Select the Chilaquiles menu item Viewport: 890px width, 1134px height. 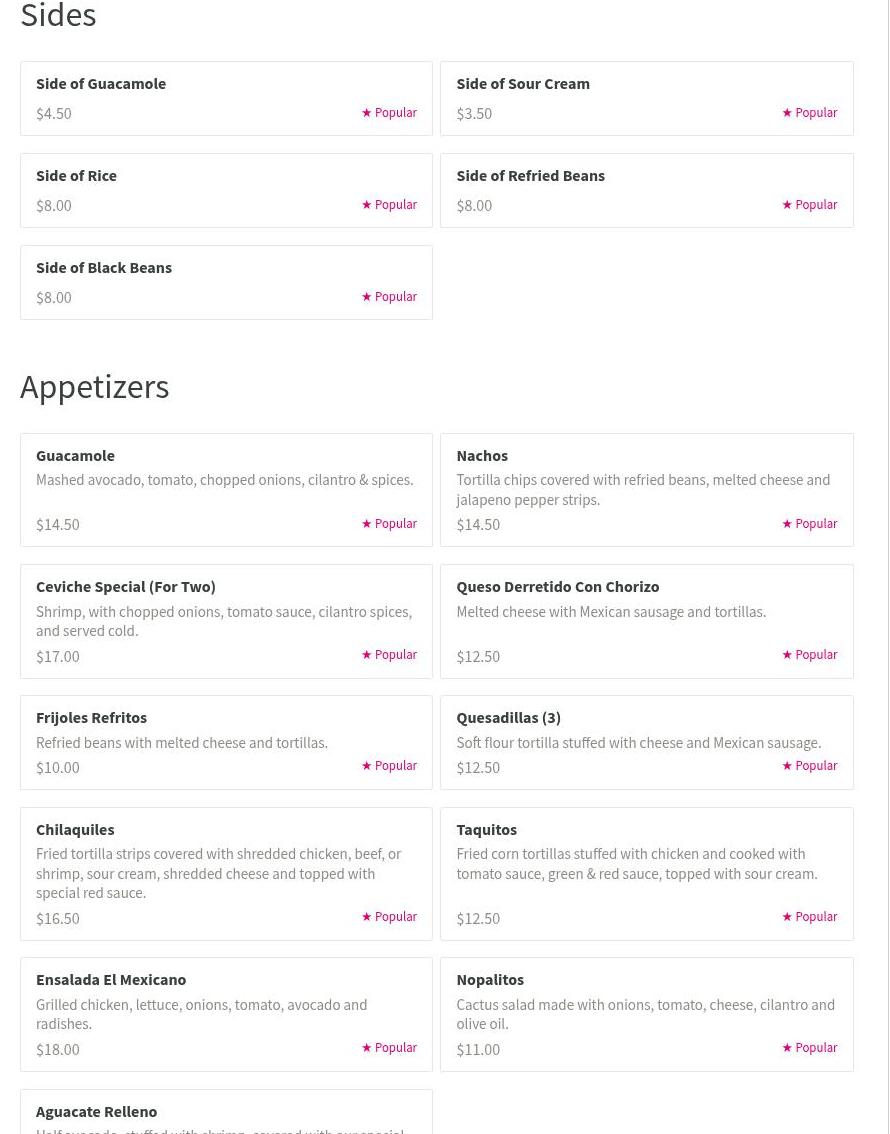pos(75,830)
